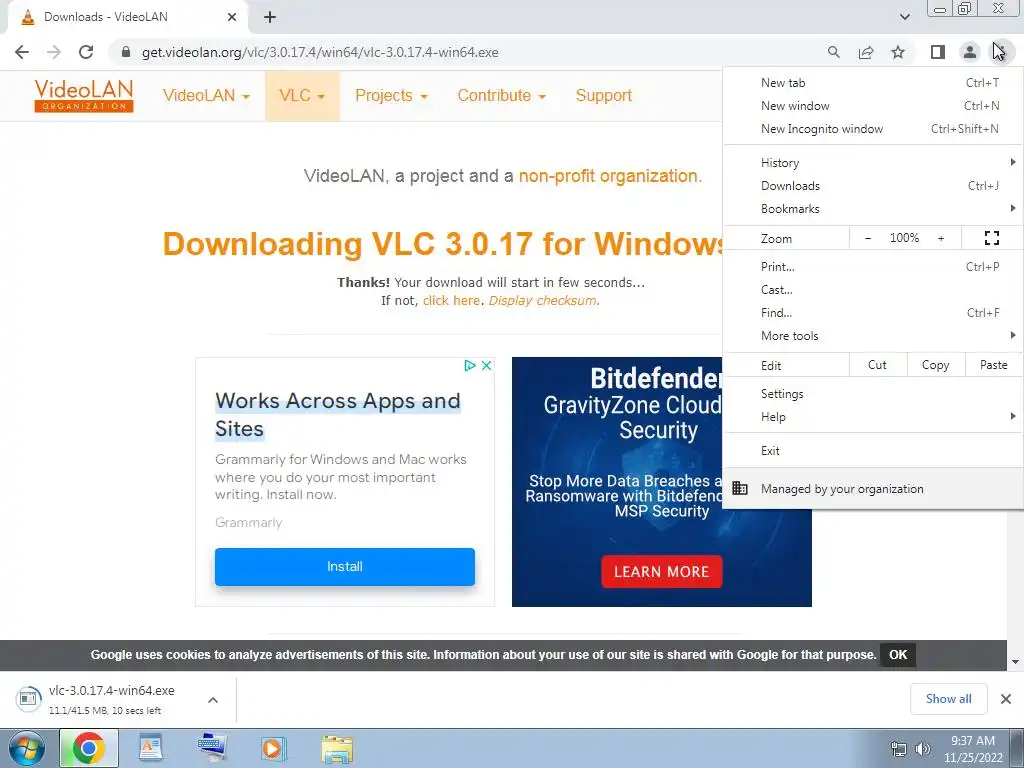Screen dimensions: 1024x768
Task: Click the 'click here' download link
Action: pos(451,300)
